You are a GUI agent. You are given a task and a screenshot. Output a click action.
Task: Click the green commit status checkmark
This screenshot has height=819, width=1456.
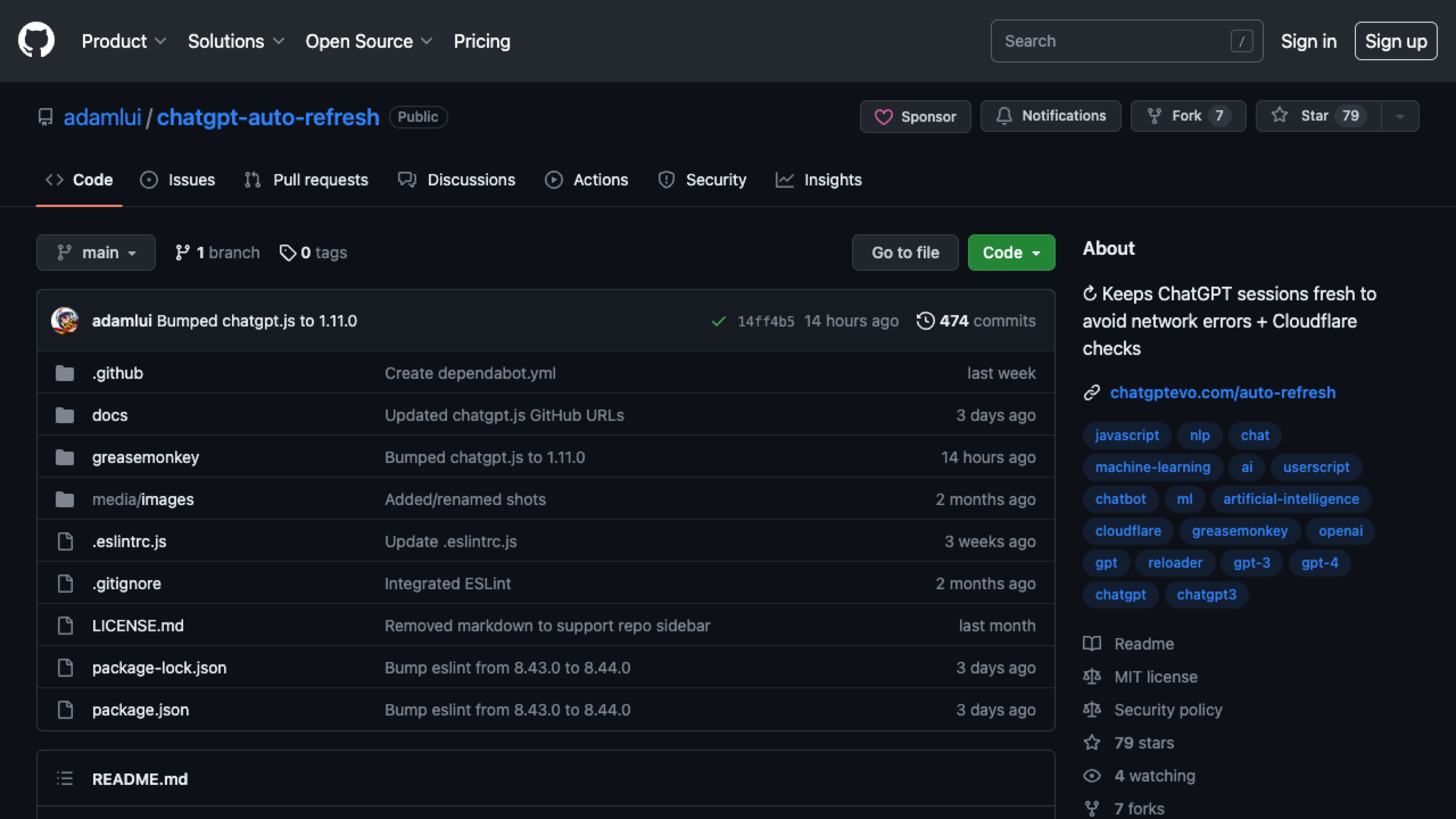tap(719, 322)
